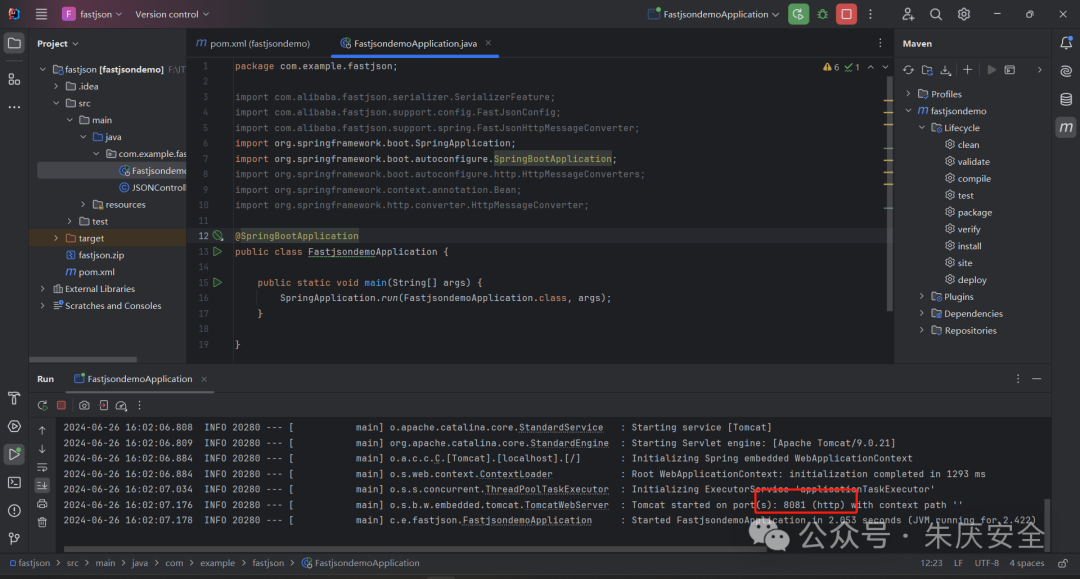1080x579 pixels.
Task: Expand the target folder
Action: click(56, 238)
